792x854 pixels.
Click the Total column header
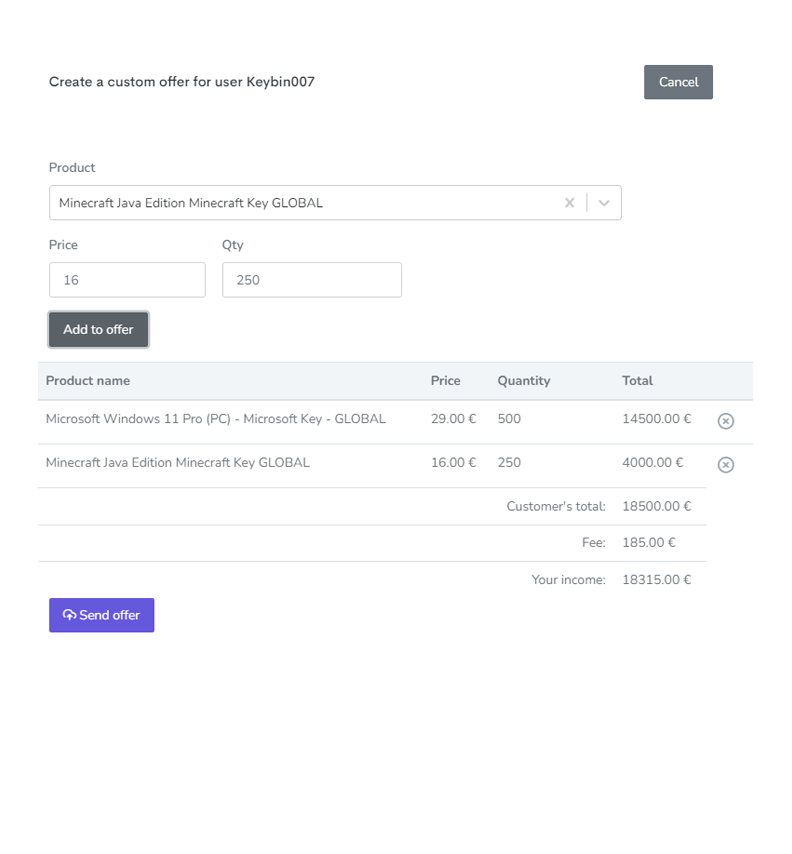point(637,381)
